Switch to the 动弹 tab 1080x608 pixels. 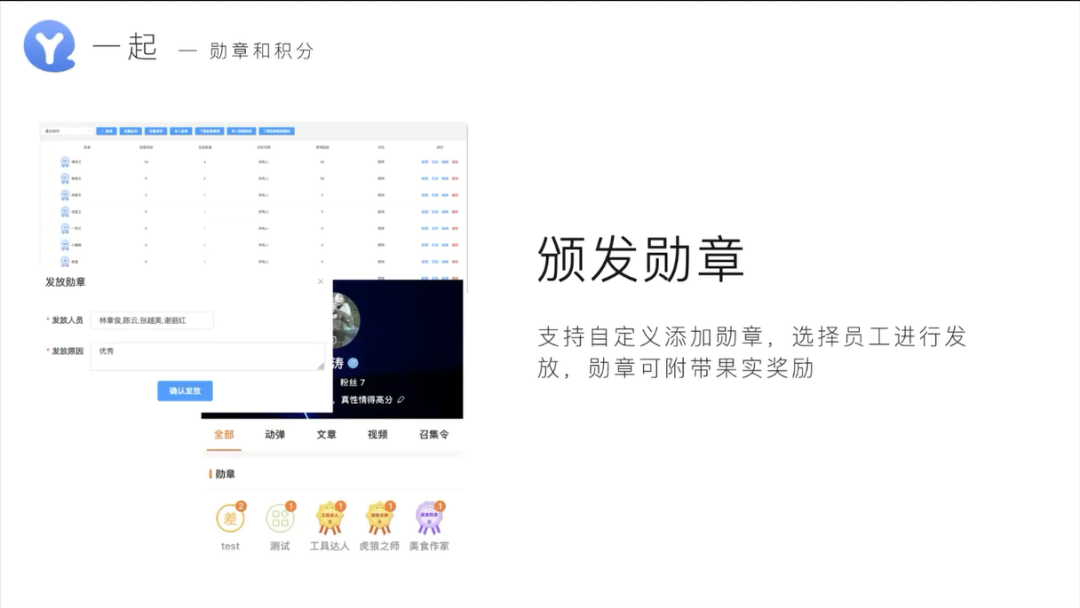pyautogui.click(x=275, y=434)
